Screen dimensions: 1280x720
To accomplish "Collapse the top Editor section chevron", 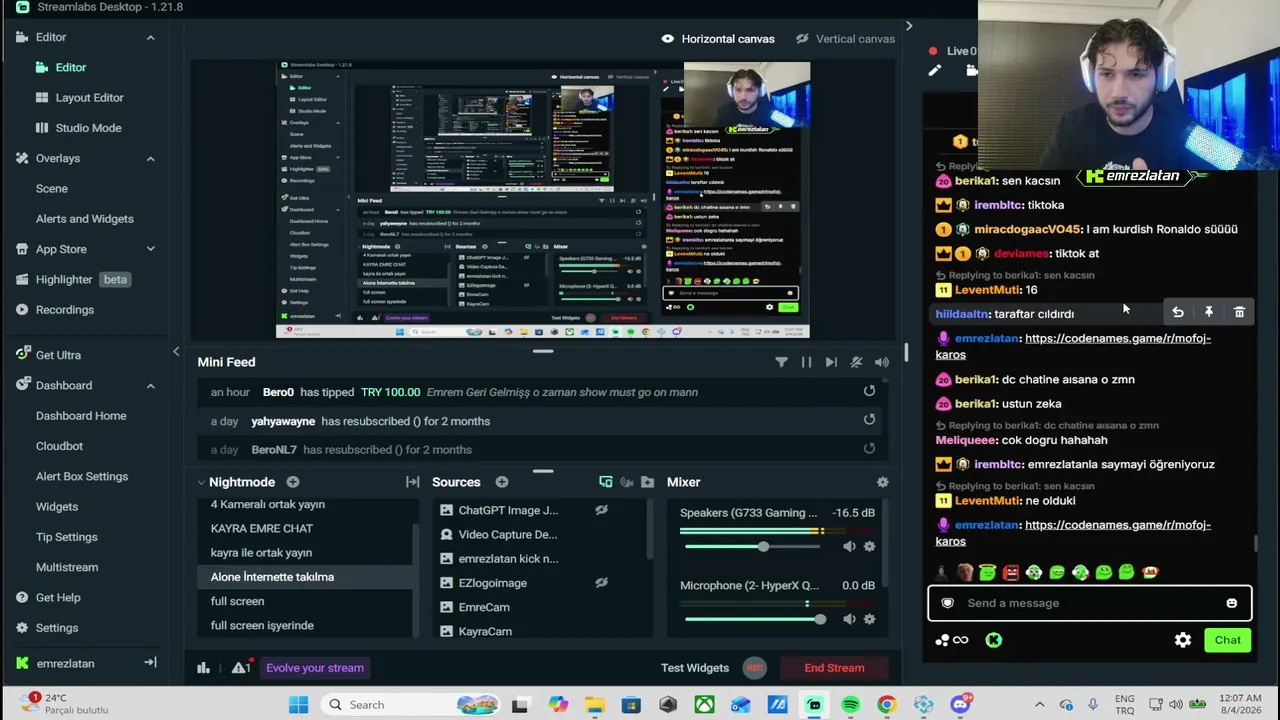I will point(150,37).
